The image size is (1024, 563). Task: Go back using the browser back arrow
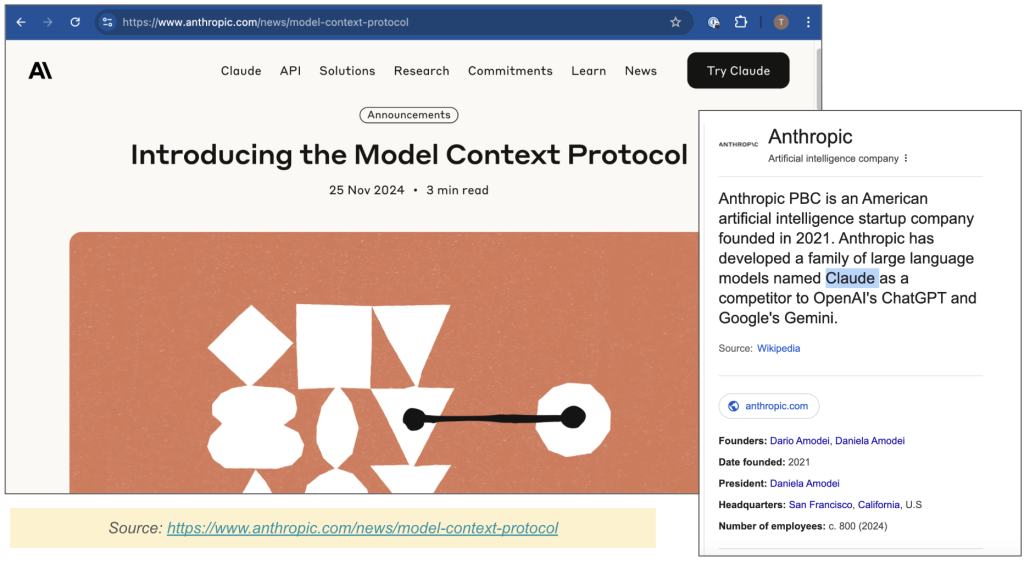[21, 22]
